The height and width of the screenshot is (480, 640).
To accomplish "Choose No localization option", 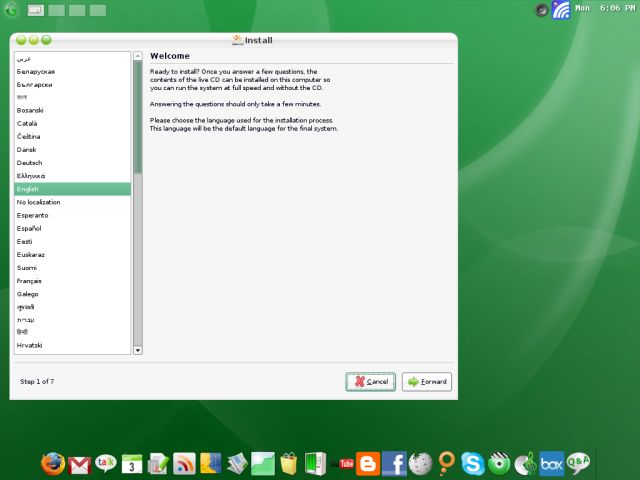I will (x=73, y=202).
